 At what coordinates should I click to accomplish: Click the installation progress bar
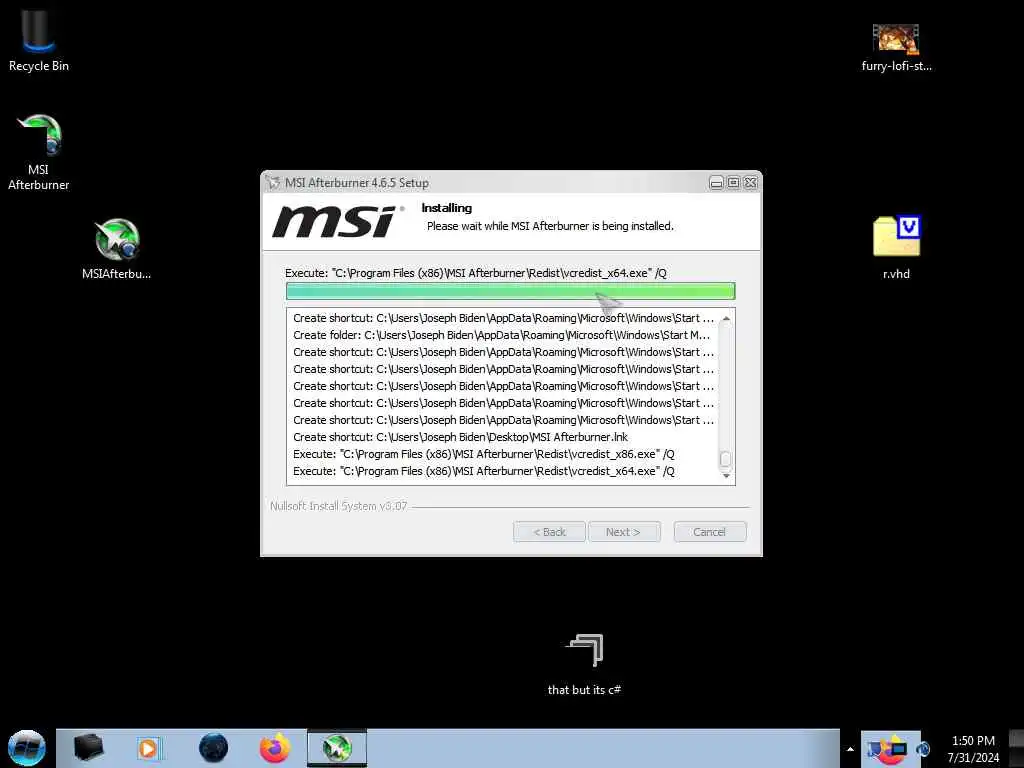click(x=510, y=291)
